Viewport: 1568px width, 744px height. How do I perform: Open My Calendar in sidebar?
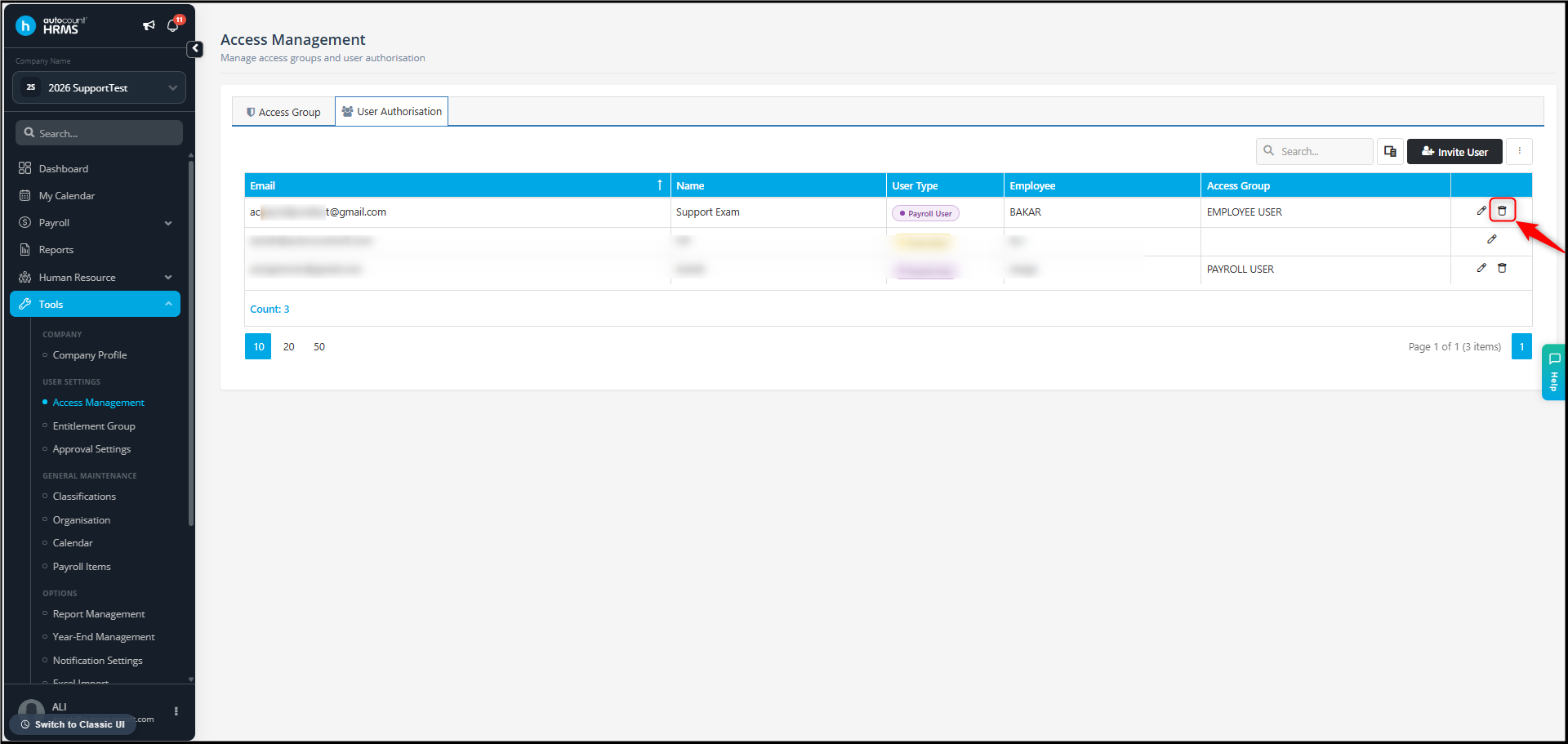coord(67,195)
